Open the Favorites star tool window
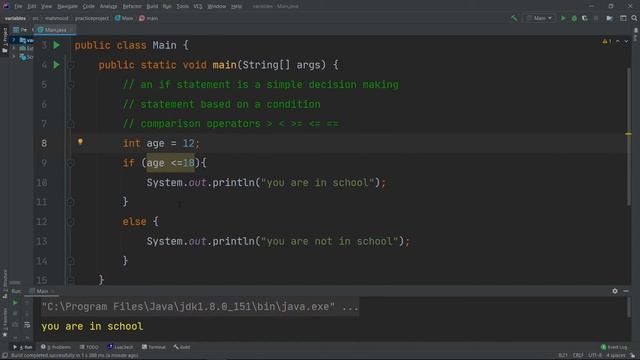The height and width of the screenshot is (360, 640). click(x=5, y=322)
